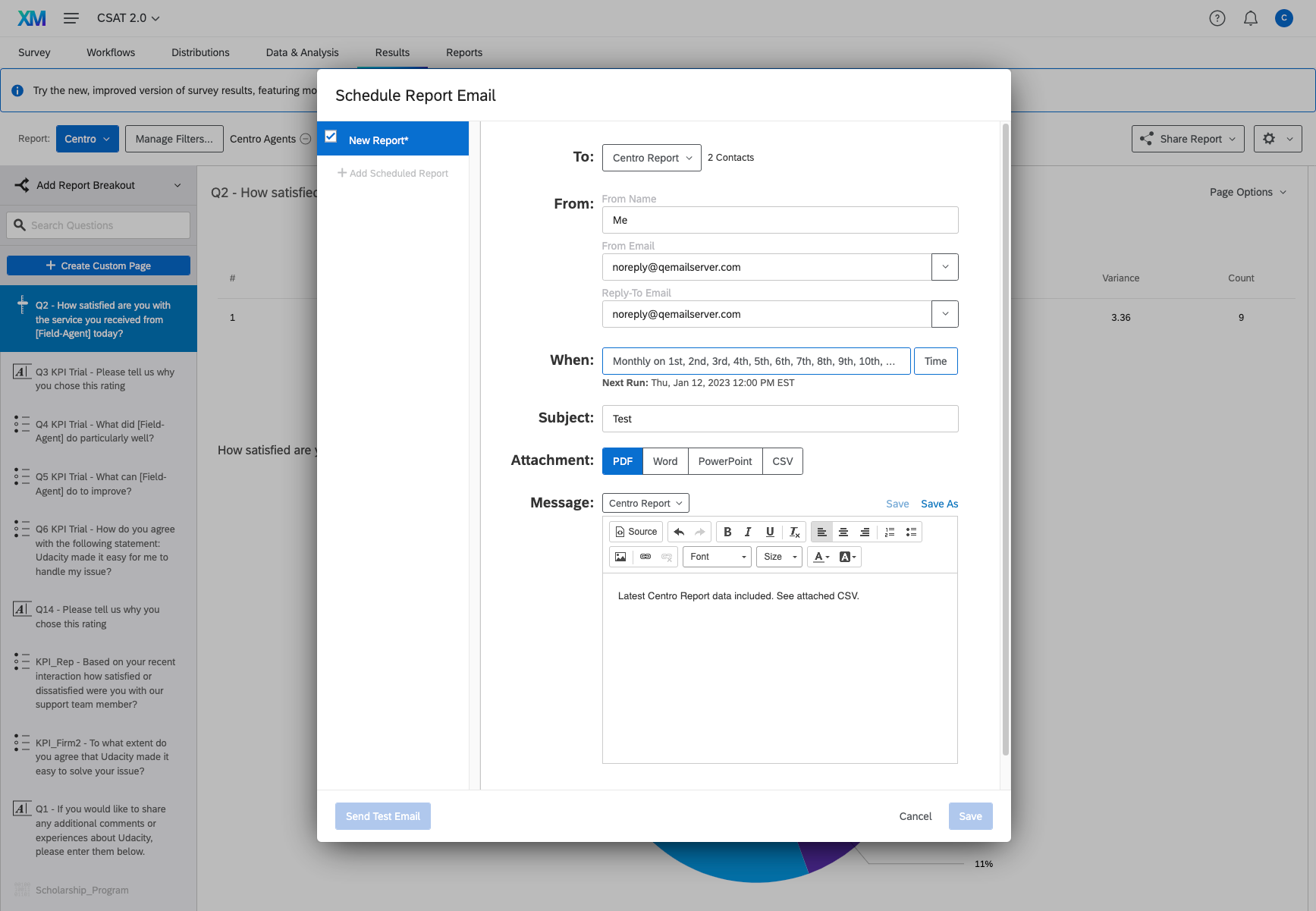Screen dimensions: 1316x911
Task: Insert a link into message
Action: [x=645, y=557]
